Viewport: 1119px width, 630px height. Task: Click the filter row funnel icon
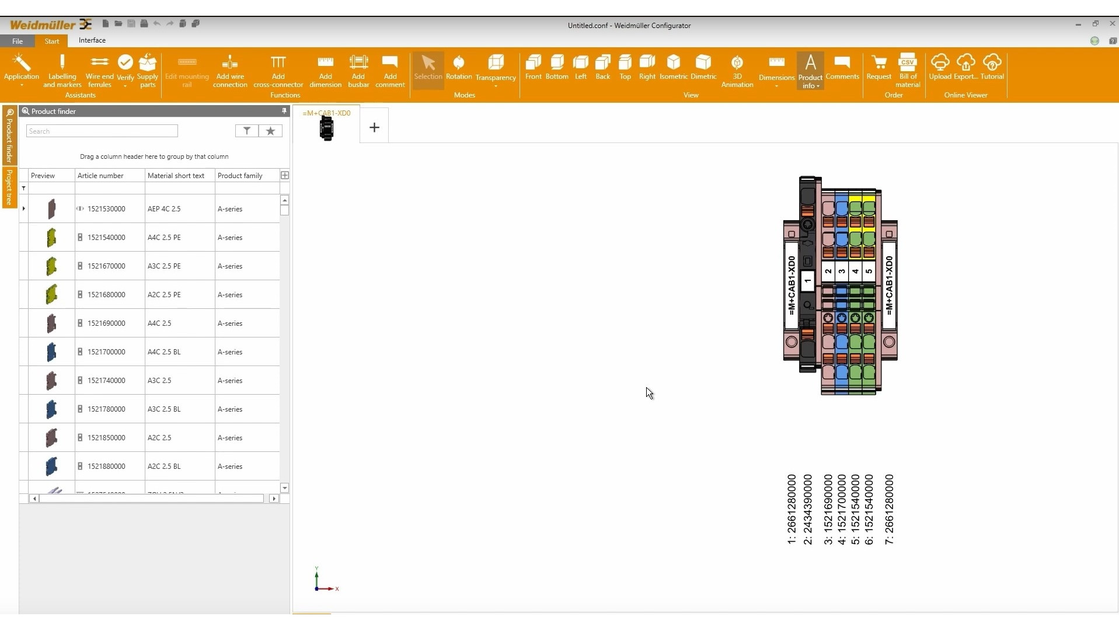click(x=24, y=188)
